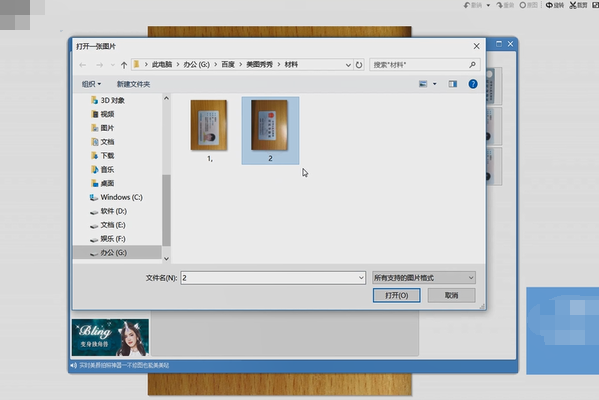Expand the address path history dropdown

tap(348, 65)
